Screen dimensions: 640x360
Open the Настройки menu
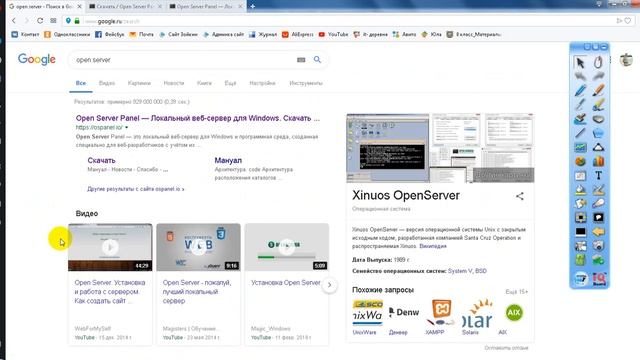262,83
